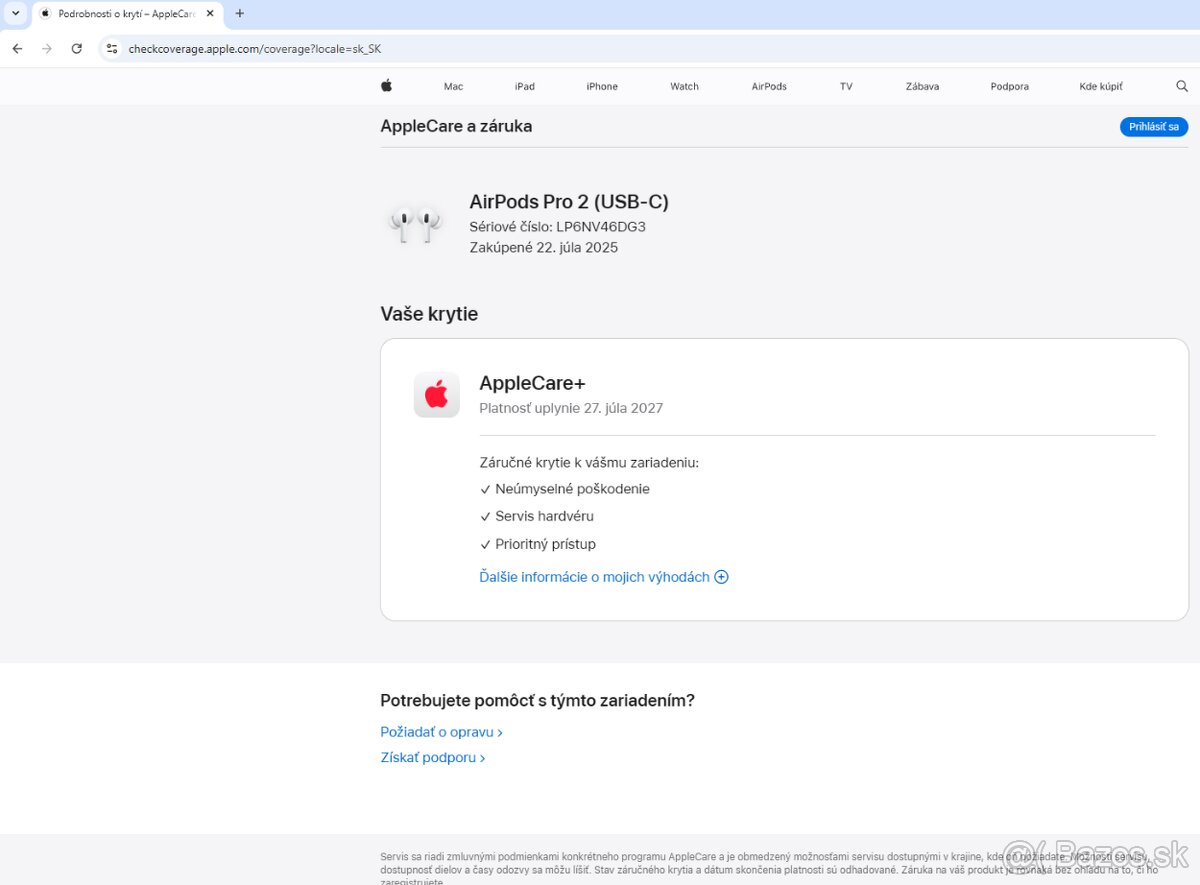Screen dimensions: 1200x885
Task: Click the browser forward arrow
Action: 47,48
